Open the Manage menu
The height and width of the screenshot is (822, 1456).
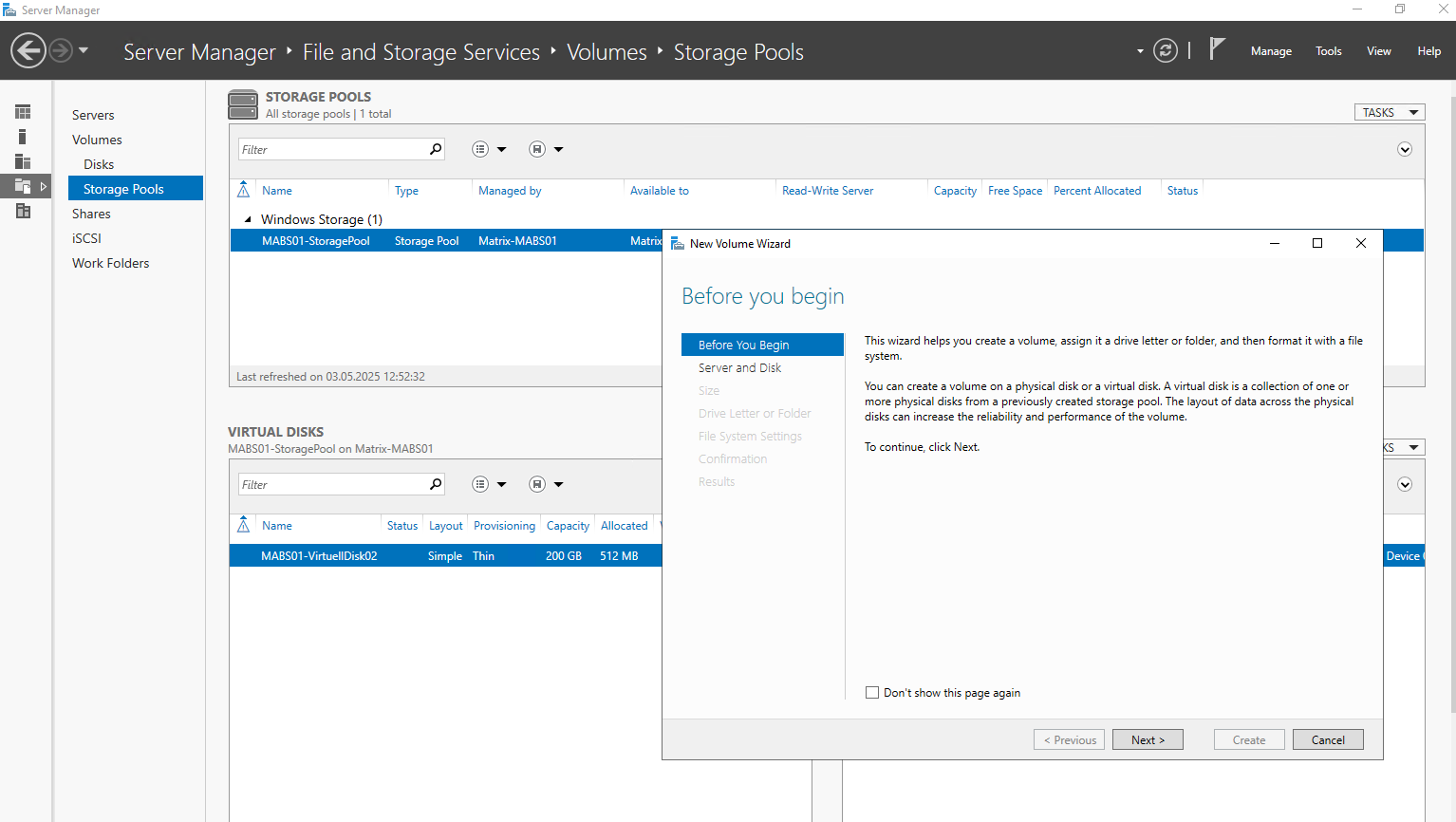(1271, 51)
